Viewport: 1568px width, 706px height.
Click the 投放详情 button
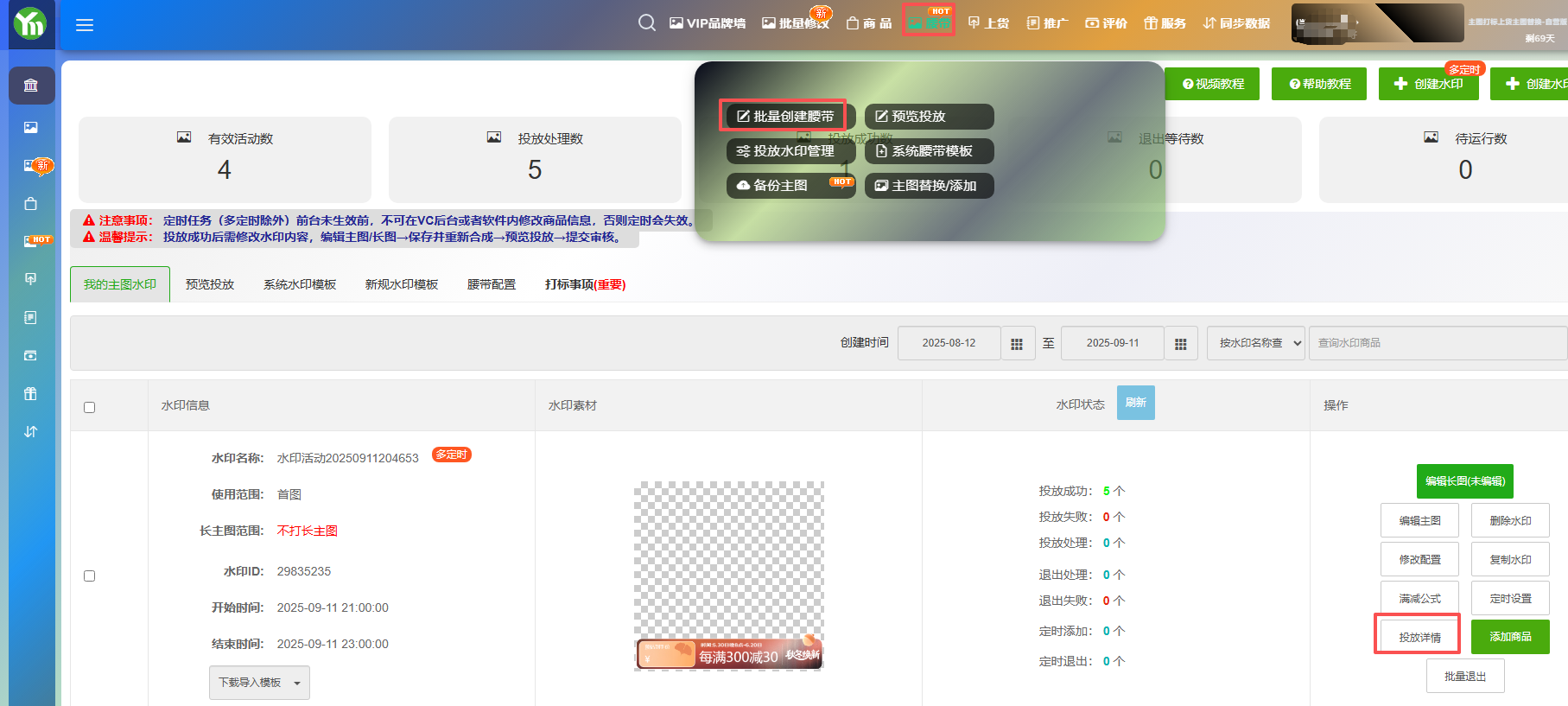click(1419, 637)
